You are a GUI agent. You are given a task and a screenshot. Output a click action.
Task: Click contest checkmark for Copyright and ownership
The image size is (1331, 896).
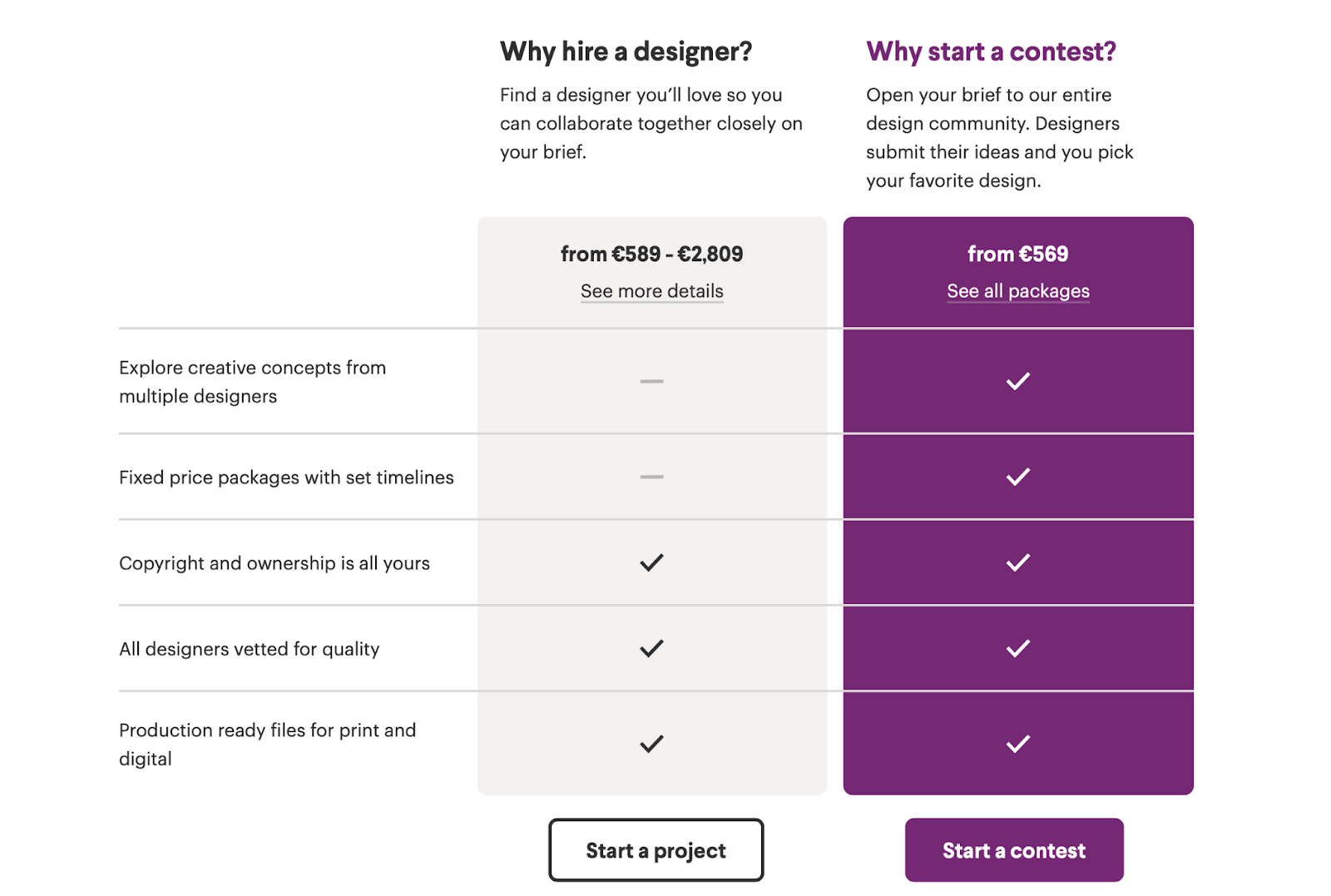[x=1017, y=562]
